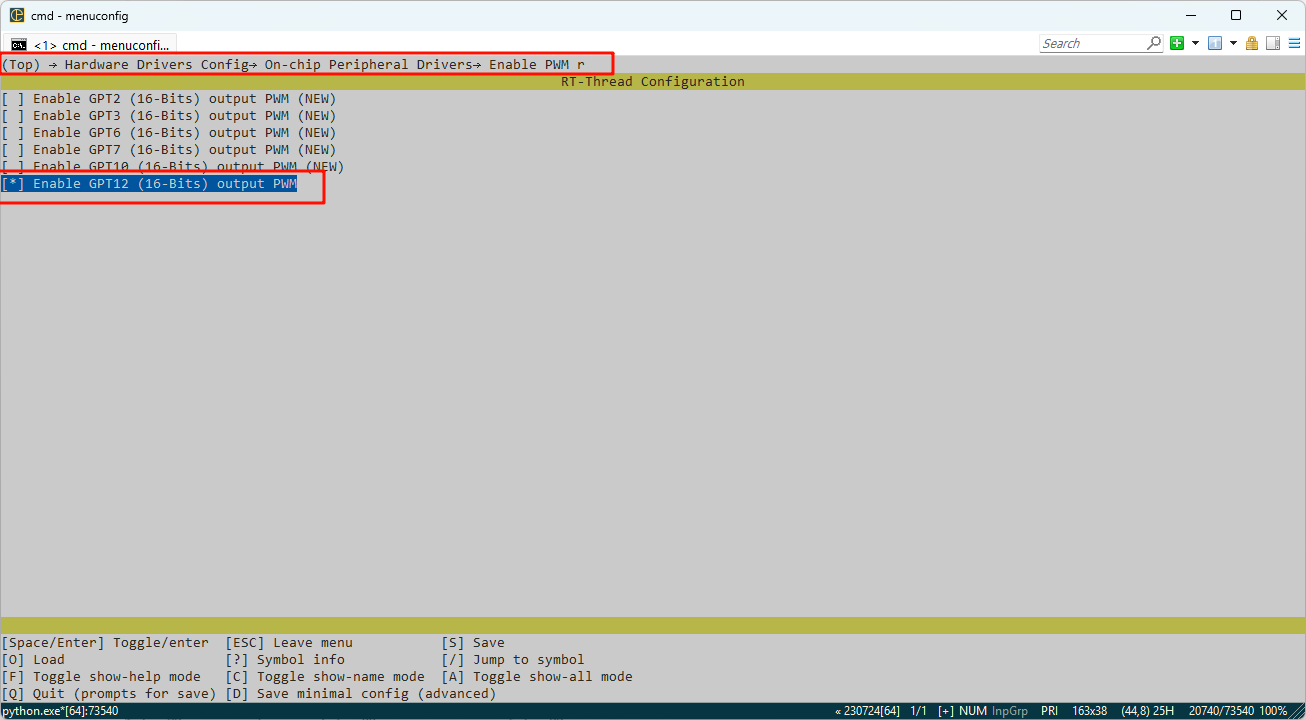Click '« 230724[64]' status bar entry
The image size is (1306, 720).
pyautogui.click(x=867, y=711)
